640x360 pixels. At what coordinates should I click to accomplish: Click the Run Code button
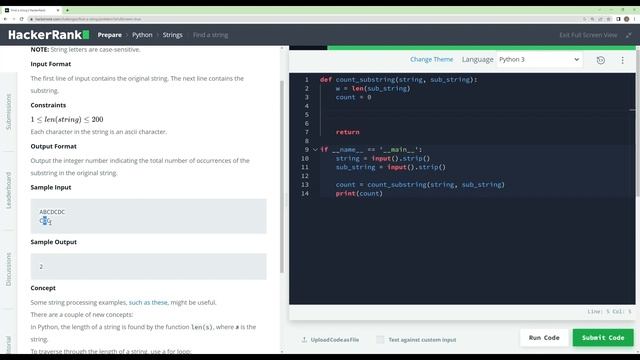pyautogui.click(x=544, y=338)
